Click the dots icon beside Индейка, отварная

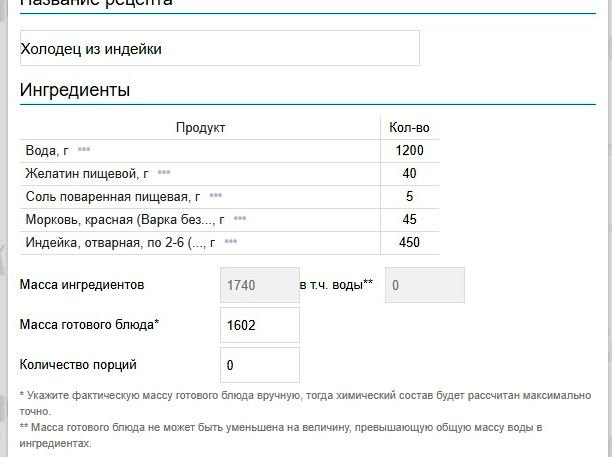pos(231,242)
